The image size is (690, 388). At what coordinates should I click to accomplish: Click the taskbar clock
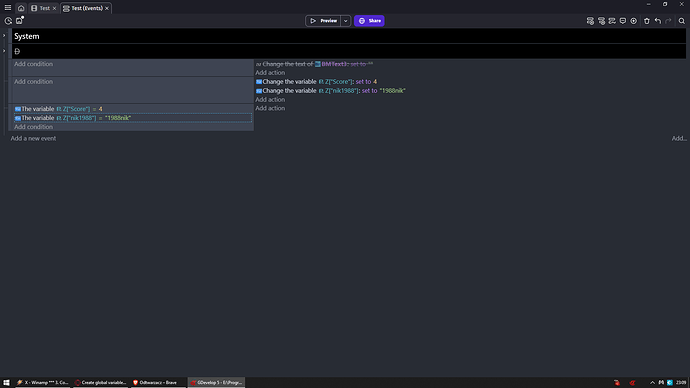coord(681,382)
